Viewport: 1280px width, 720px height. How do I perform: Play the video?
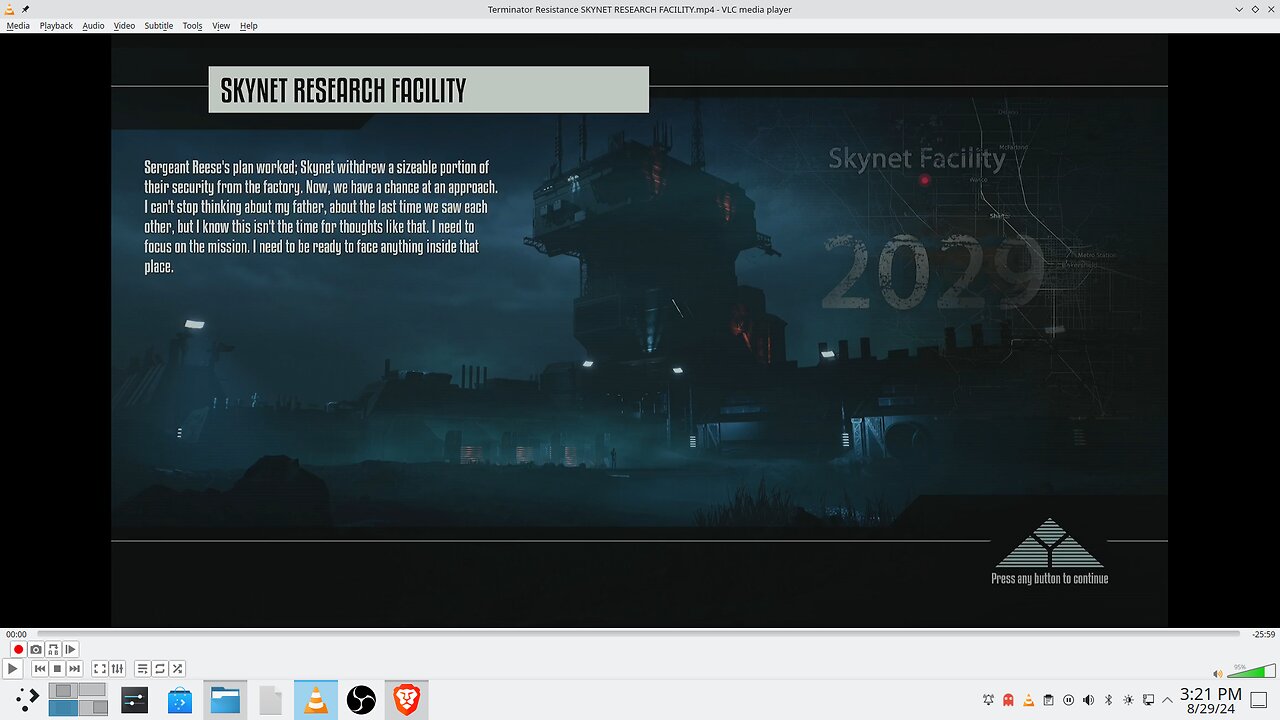[13, 668]
